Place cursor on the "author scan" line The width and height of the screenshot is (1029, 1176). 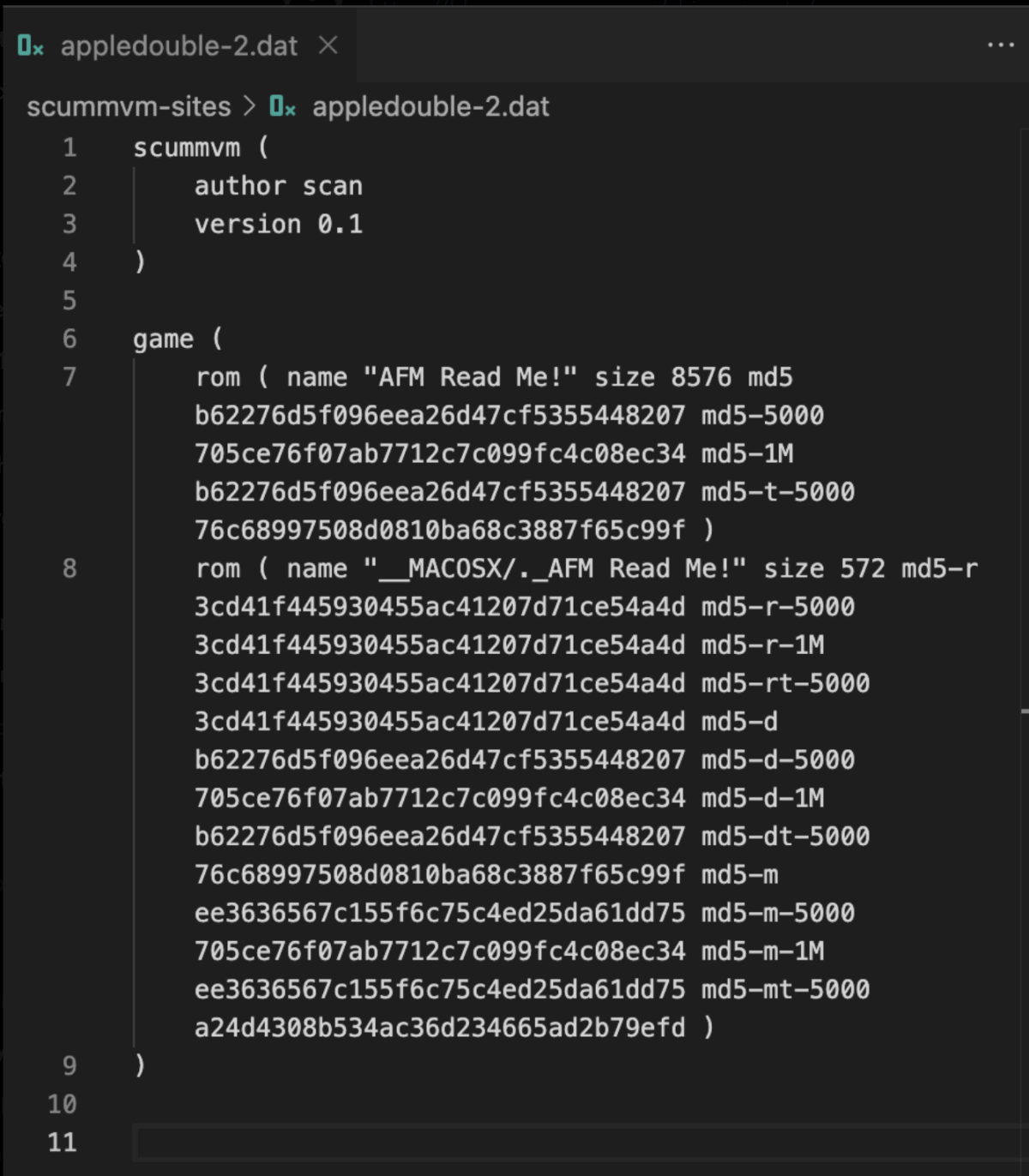pyautogui.click(x=278, y=186)
